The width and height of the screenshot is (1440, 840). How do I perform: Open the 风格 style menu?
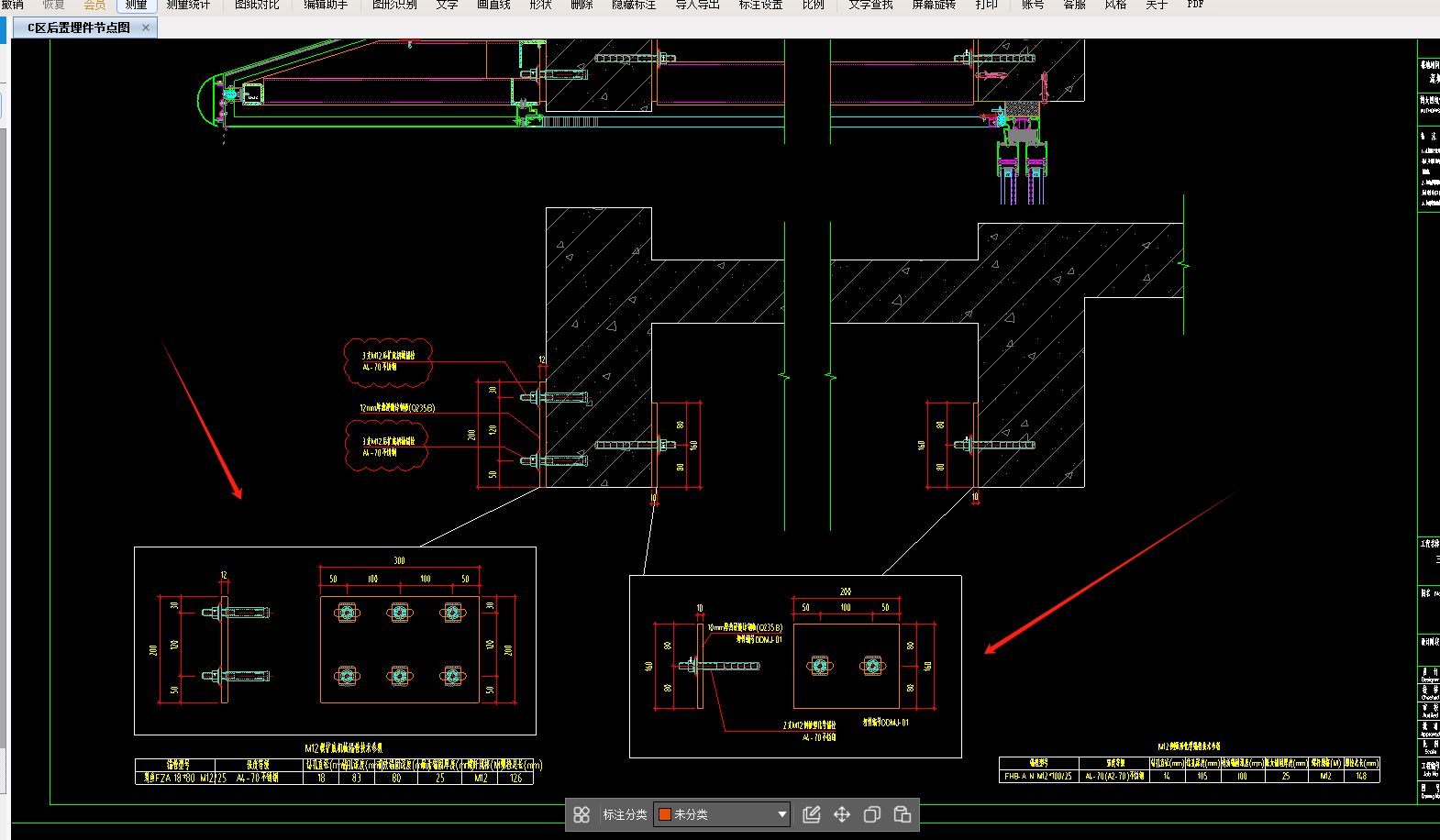pos(1115,5)
